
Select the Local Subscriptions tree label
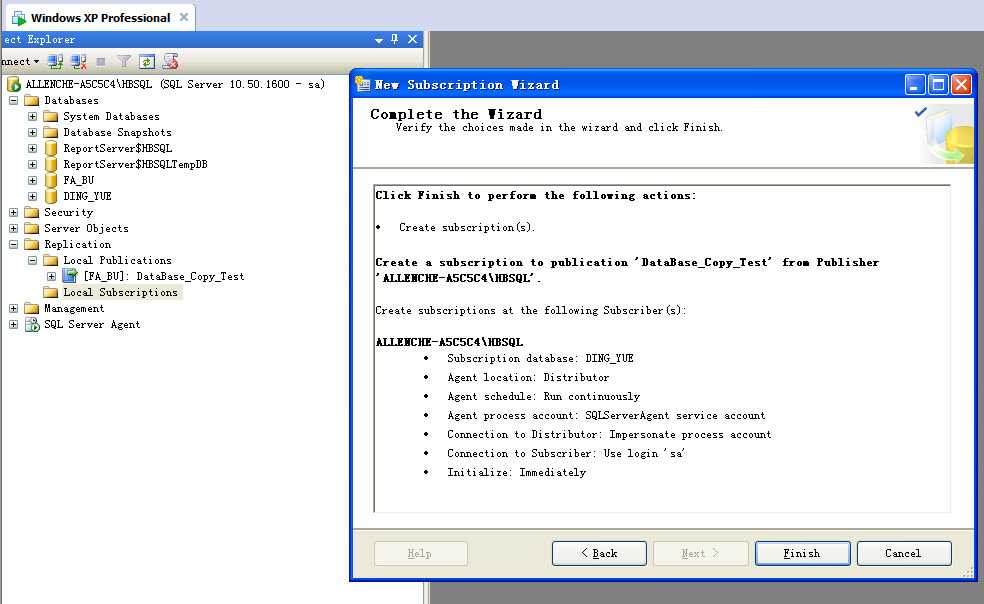[x=120, y=293]
